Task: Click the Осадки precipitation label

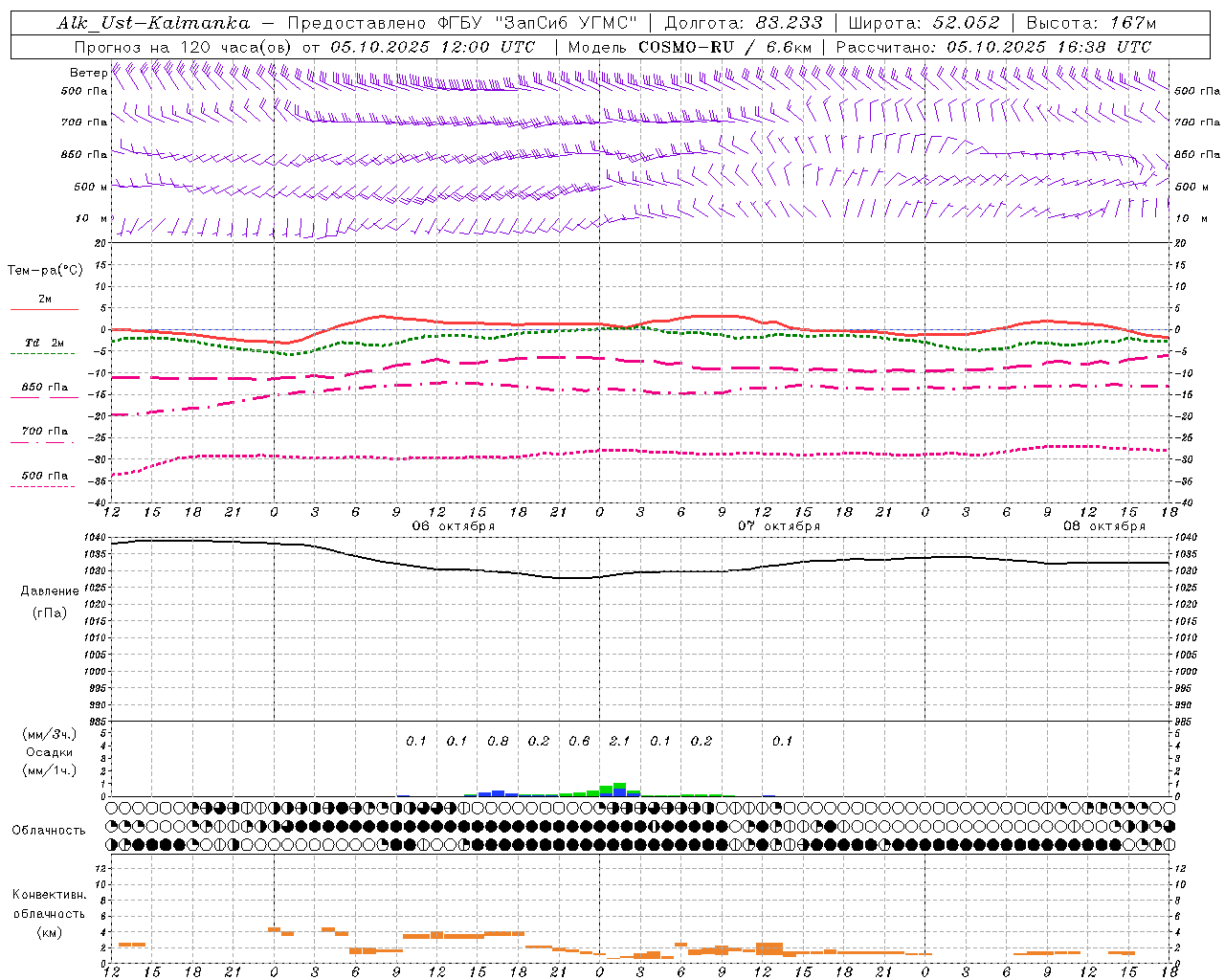Action: (50, 752)
